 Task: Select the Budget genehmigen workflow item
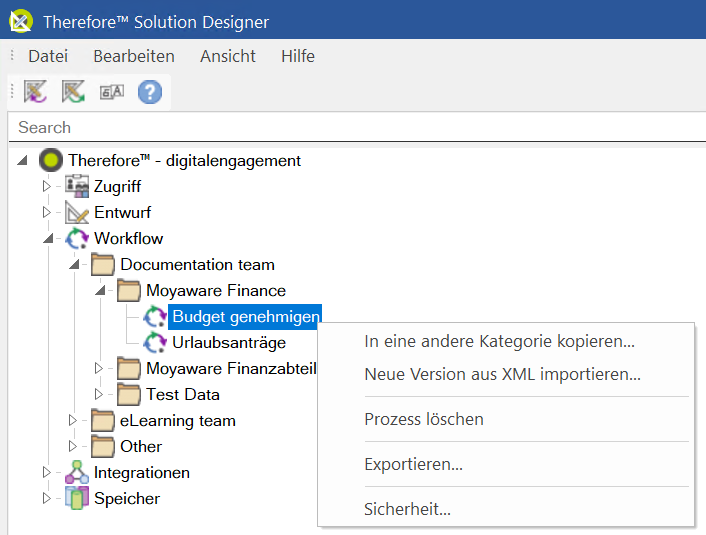click(246, 317)
